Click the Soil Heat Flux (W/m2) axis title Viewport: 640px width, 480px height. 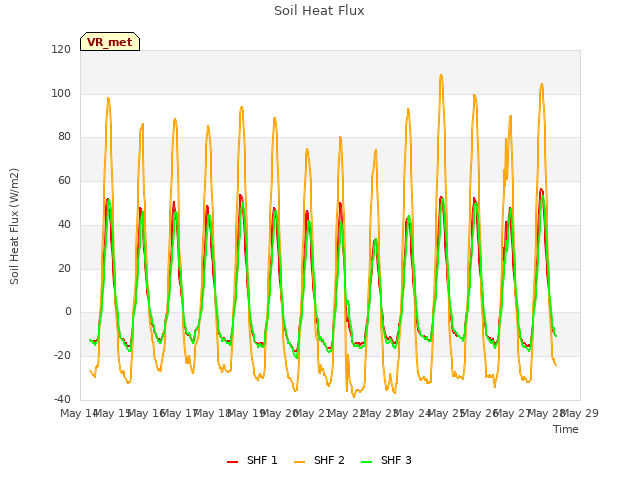(14, 226)
